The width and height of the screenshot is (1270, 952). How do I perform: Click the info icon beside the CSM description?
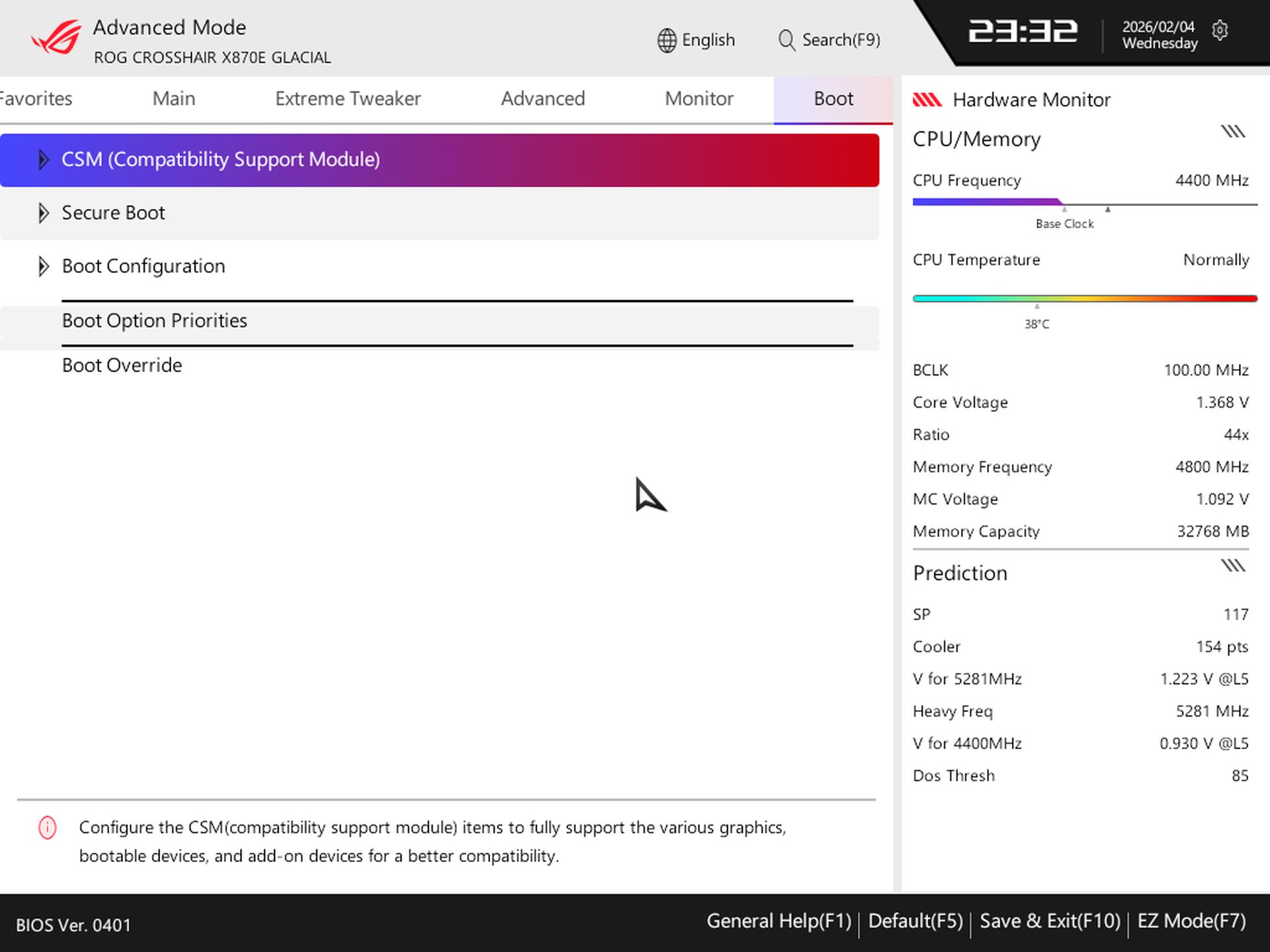point(46,827)
